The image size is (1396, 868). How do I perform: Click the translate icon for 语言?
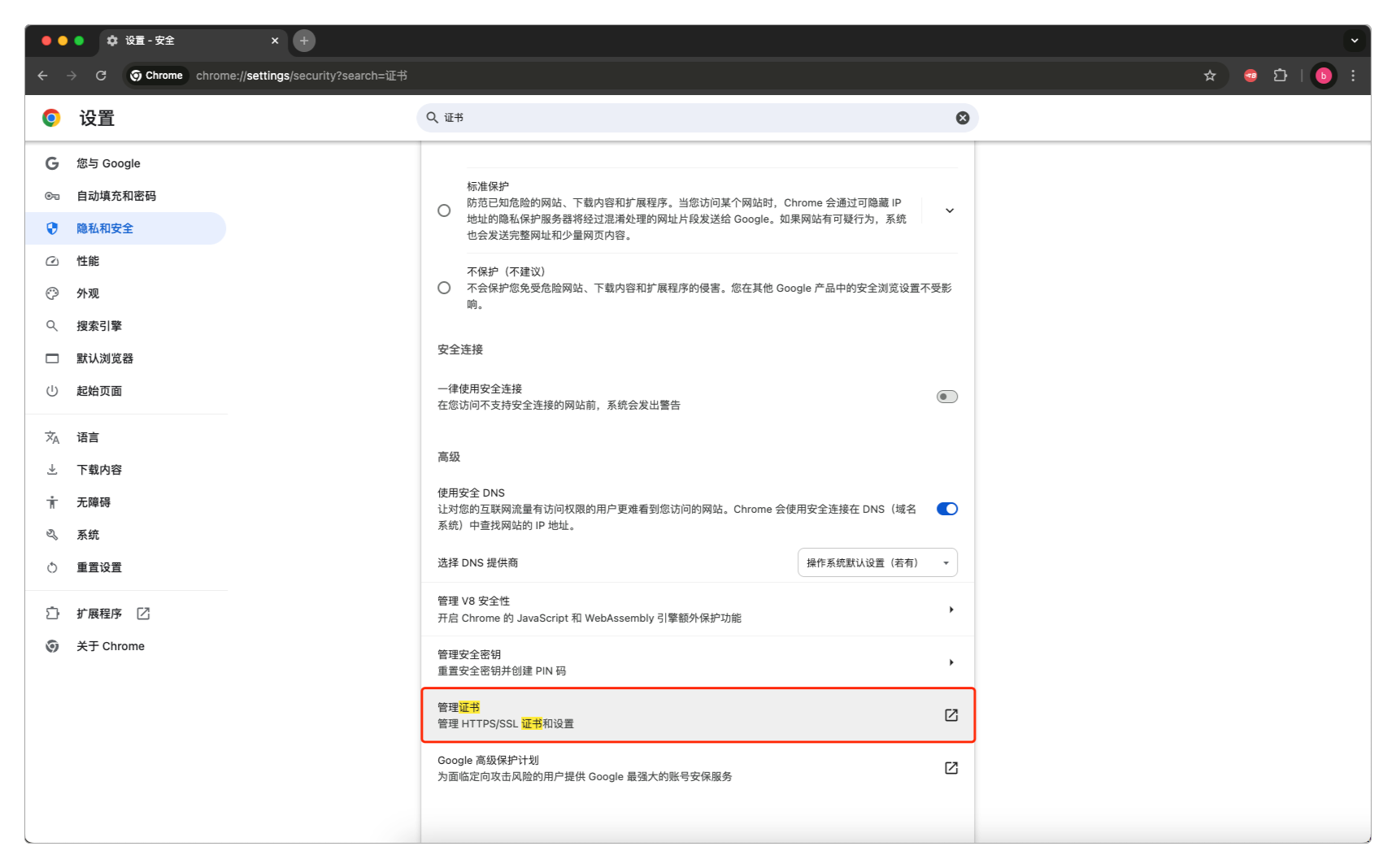pos(52,437)
